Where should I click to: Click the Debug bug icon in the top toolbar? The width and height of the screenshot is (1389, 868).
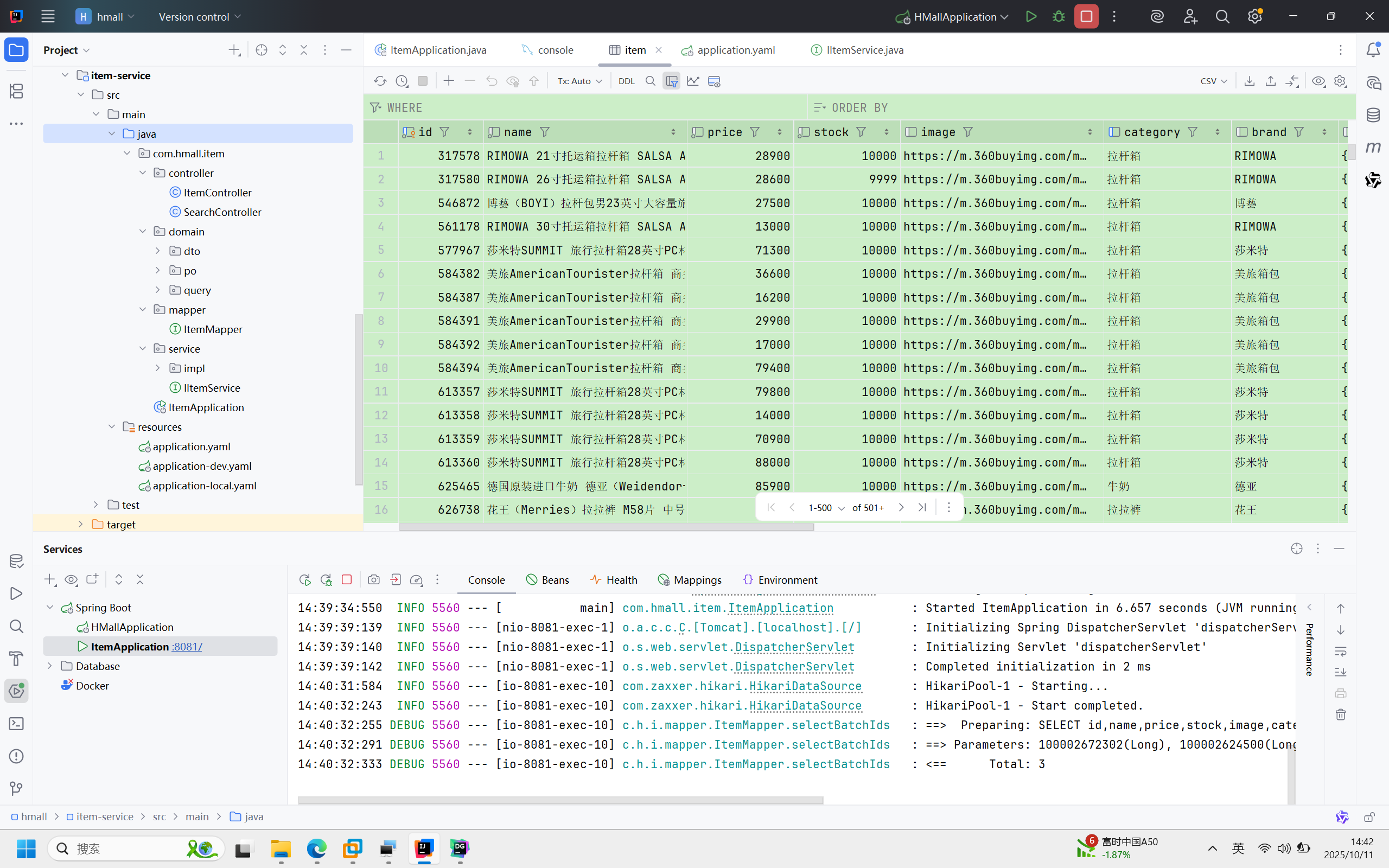1059,17
